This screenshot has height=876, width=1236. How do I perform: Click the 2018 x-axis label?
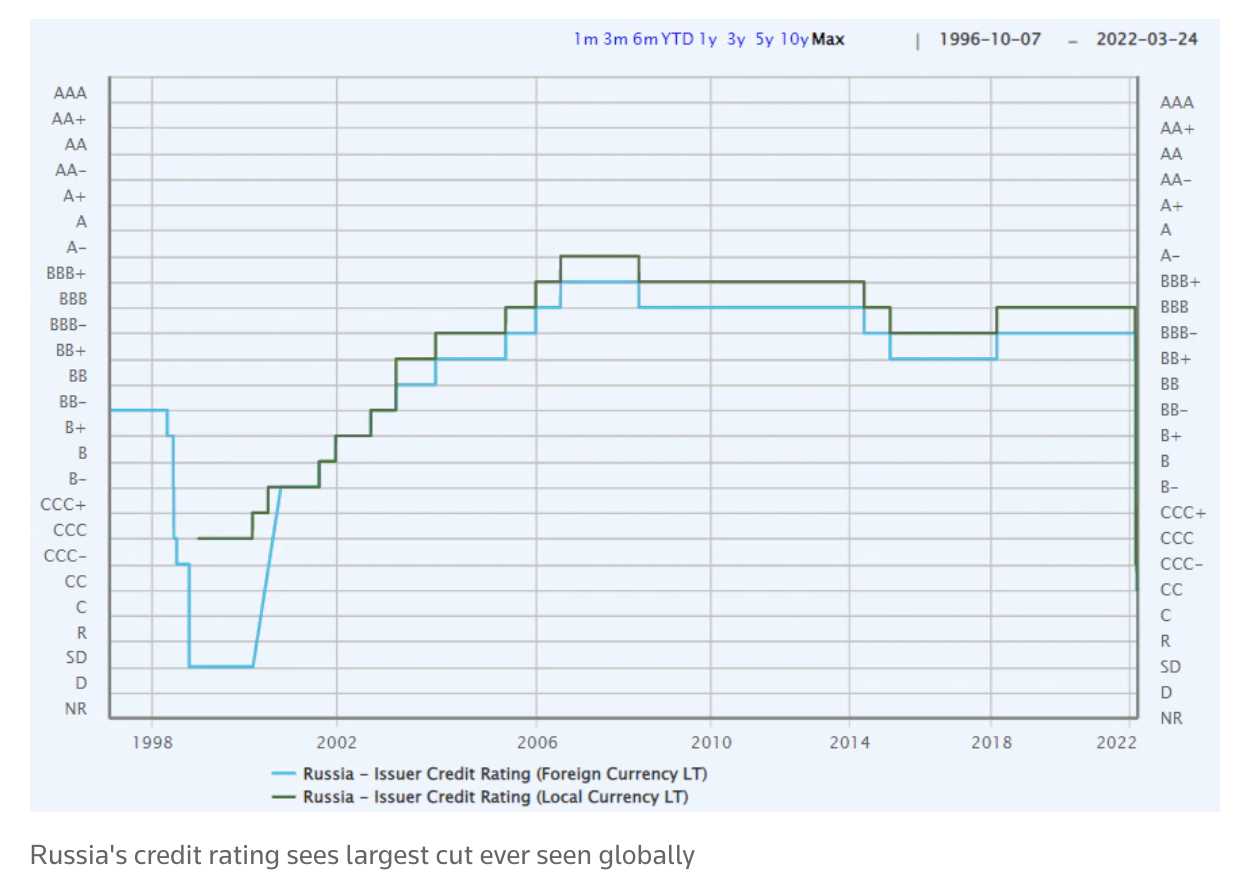(x=991, y=742)
